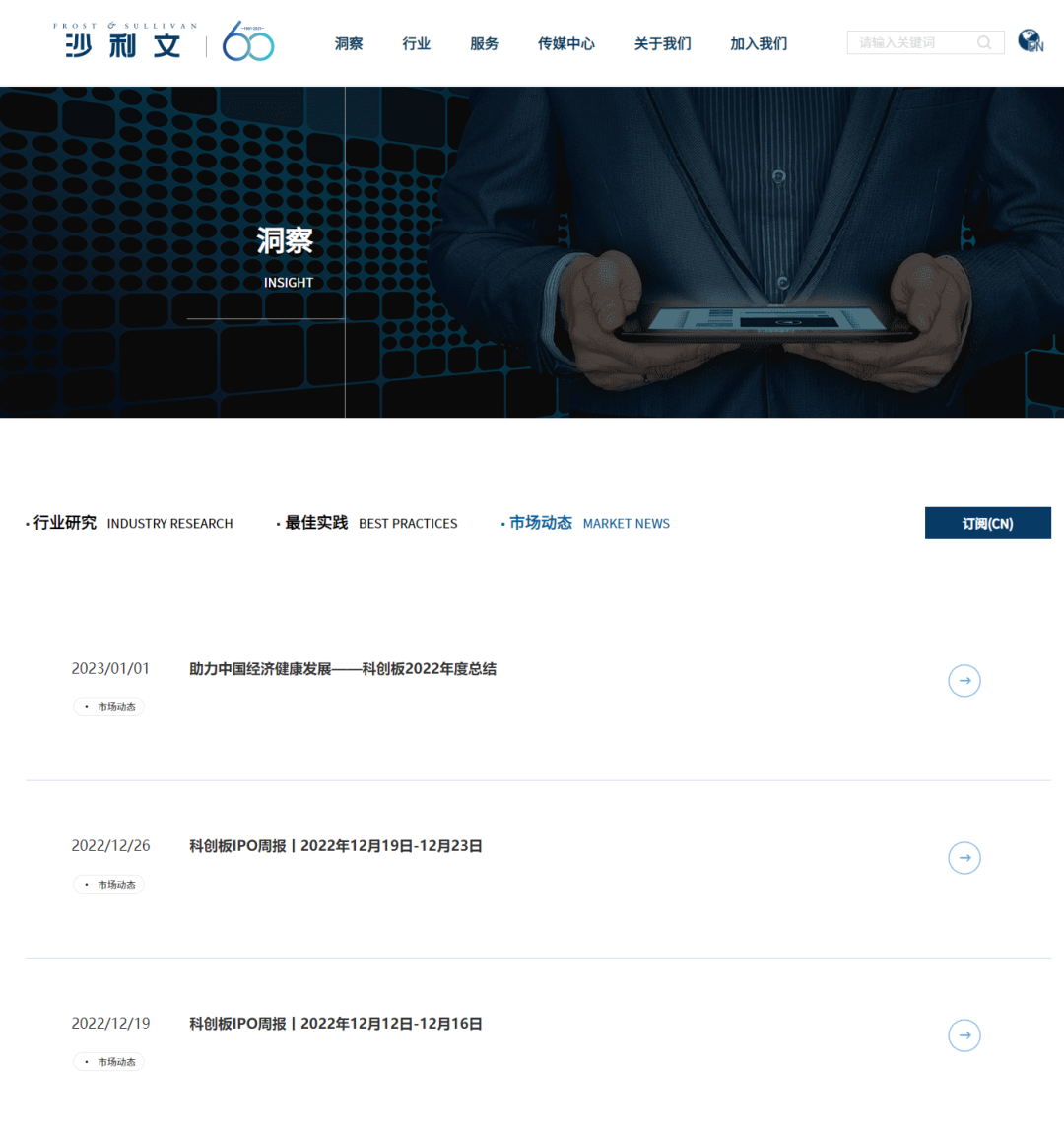
Task: Click the 60th anniversary logo
Action: [248, 42]
